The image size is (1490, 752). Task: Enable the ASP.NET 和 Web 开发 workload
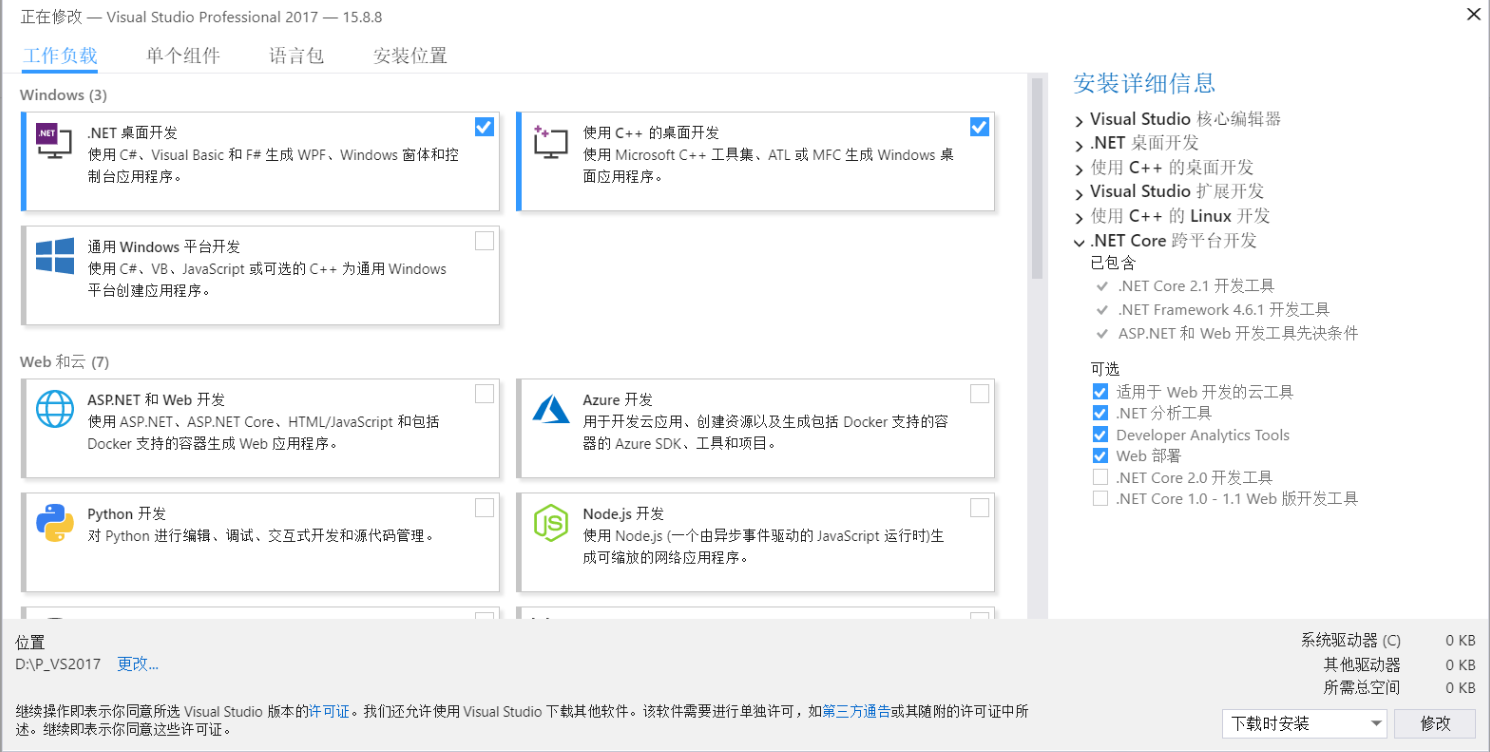coord(484,394)
